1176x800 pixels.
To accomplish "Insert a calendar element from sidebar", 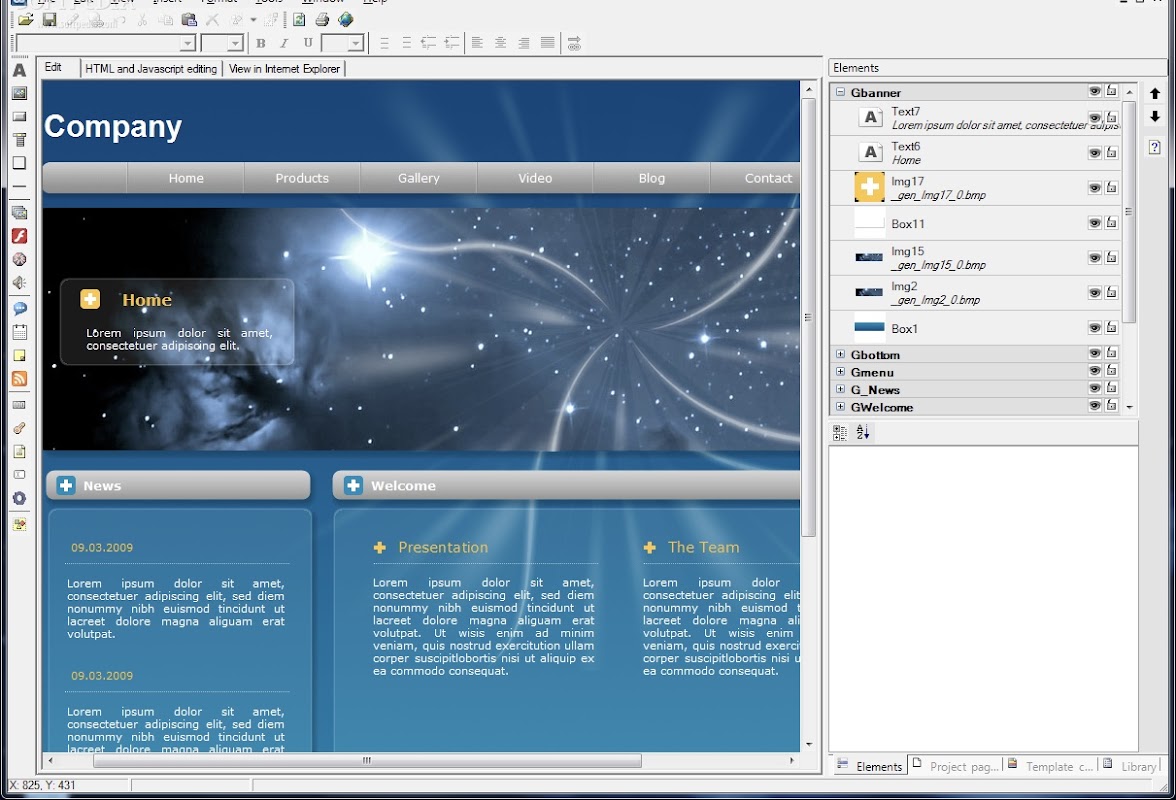I will point(20,332).
